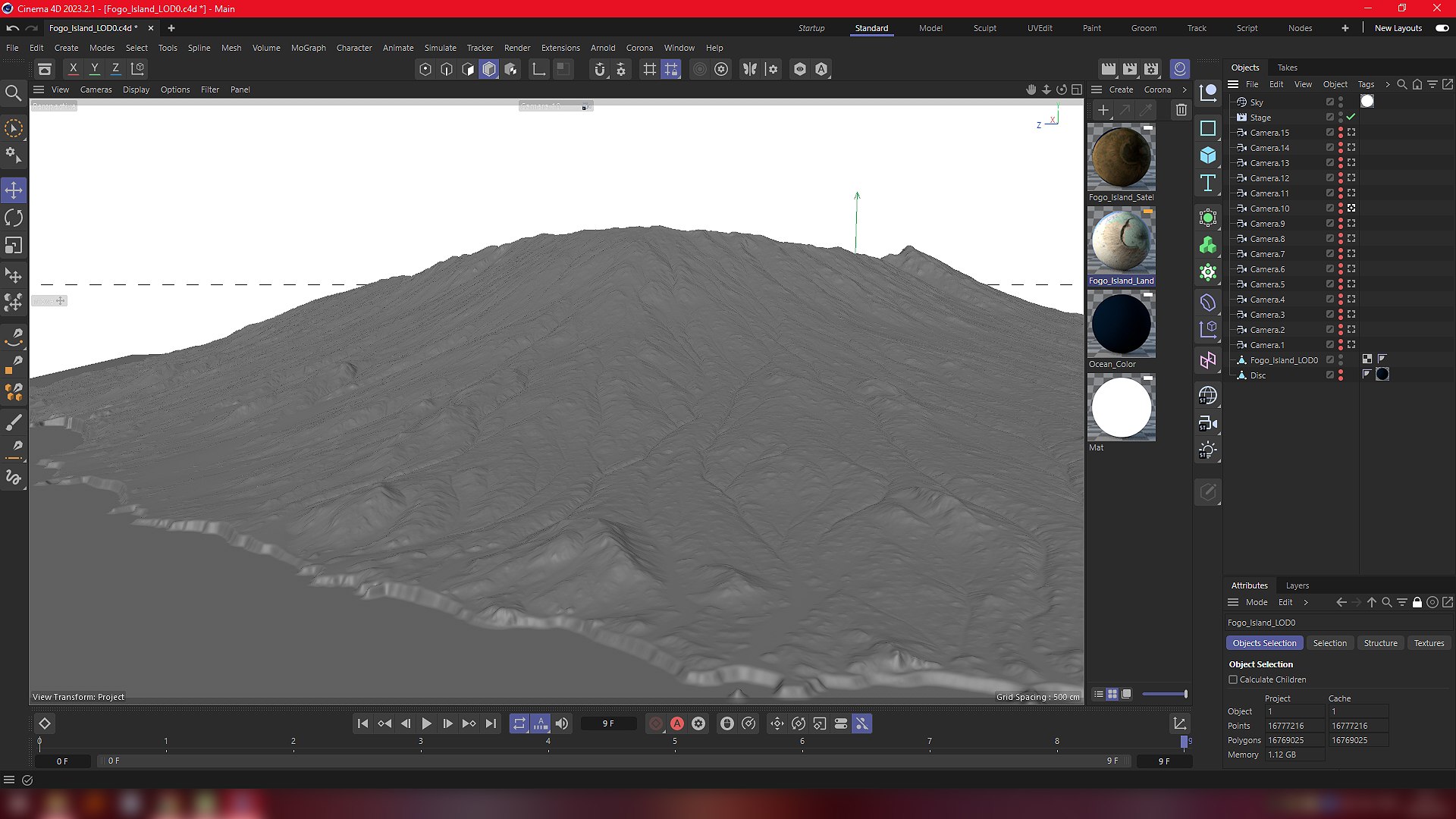Add a new material with plus icon
1456x819 pixels.
click(x=1103, y=110)
